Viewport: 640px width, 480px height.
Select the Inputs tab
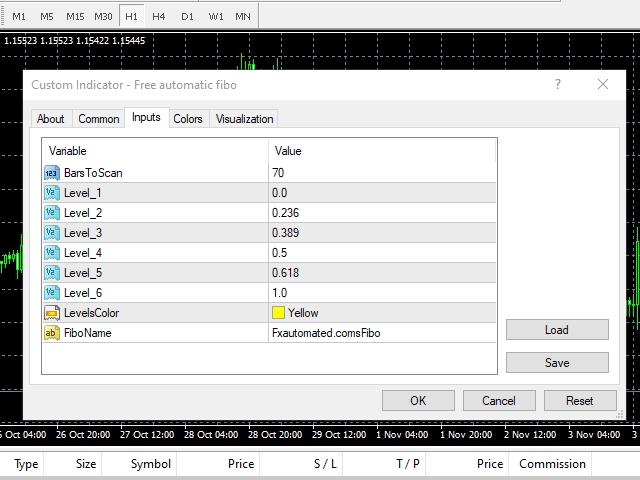pyautogui.click(x=146, y=118)
